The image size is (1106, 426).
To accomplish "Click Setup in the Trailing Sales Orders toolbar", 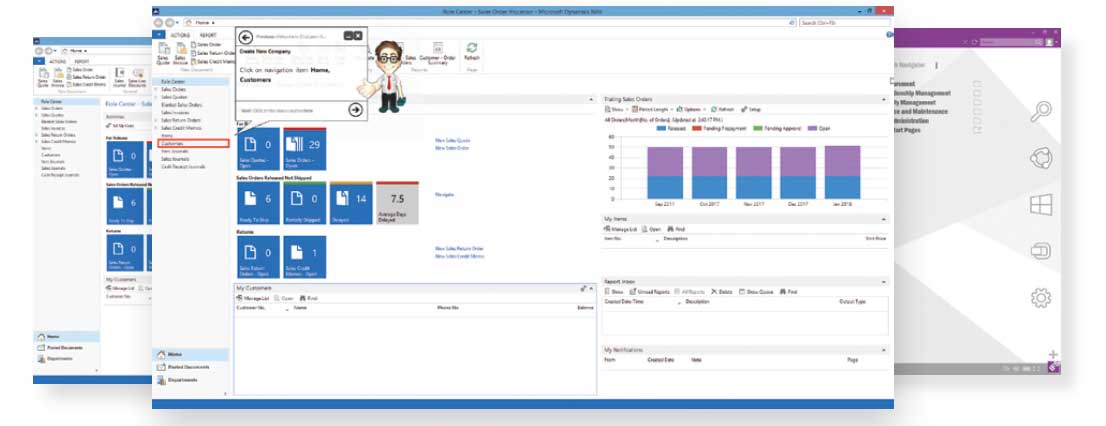I will (x=751, y=109).
